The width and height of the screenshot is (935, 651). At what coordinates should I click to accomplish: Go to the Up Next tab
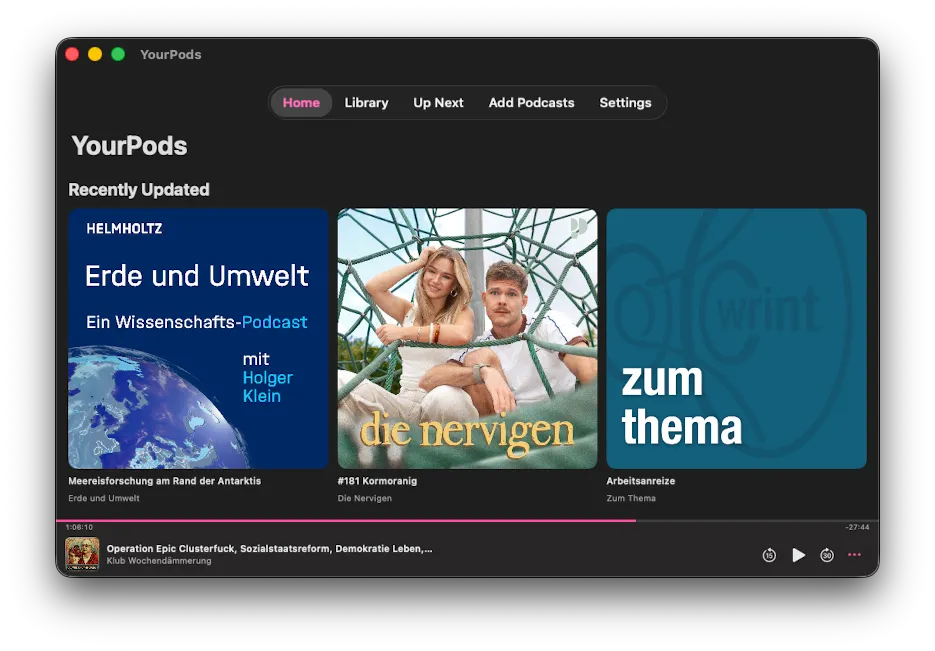[438, 103]
